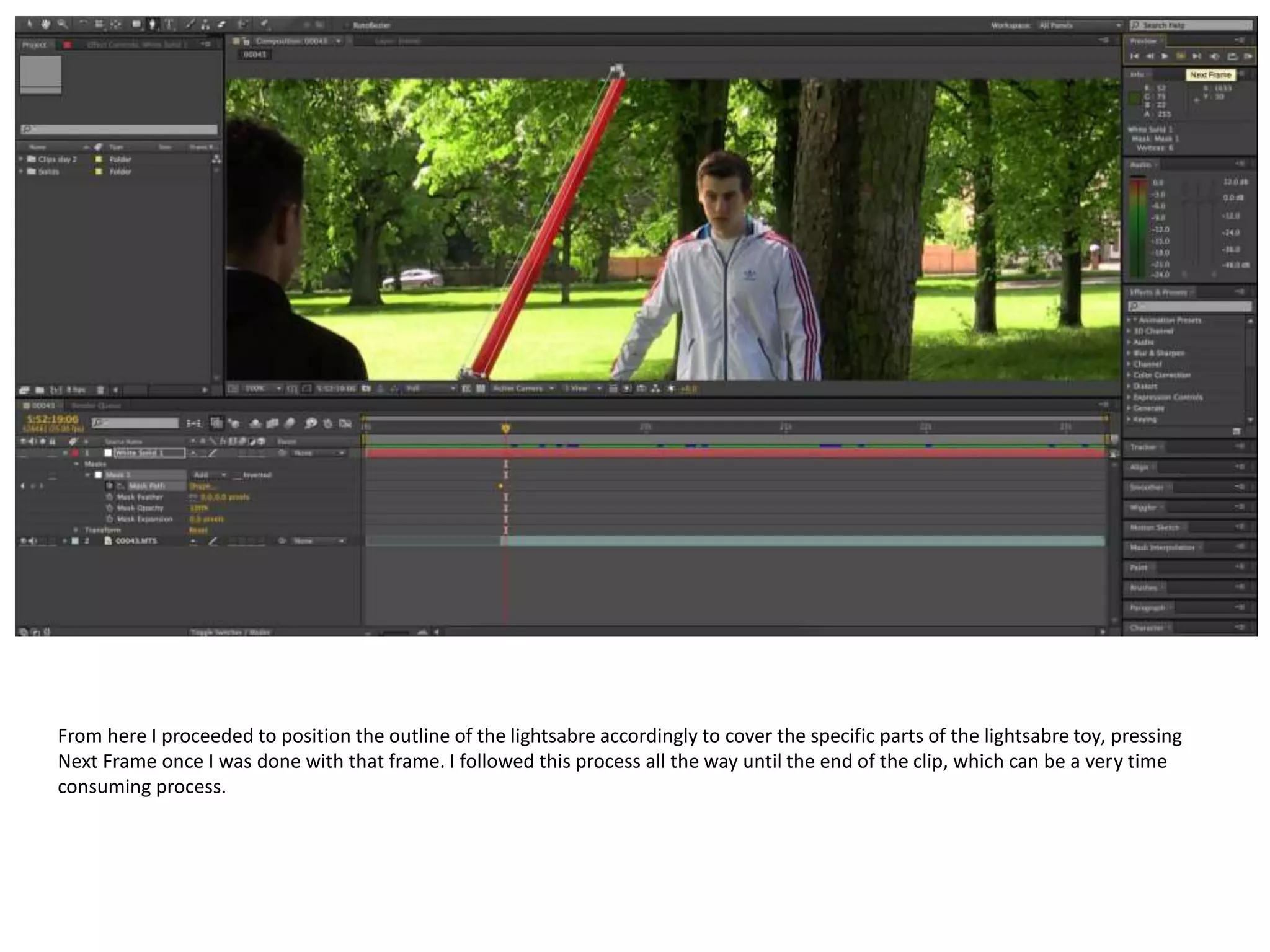1270x952 pixels.
Task: Toggle Mask Opacity stopwatch
Action: (111, 508)
